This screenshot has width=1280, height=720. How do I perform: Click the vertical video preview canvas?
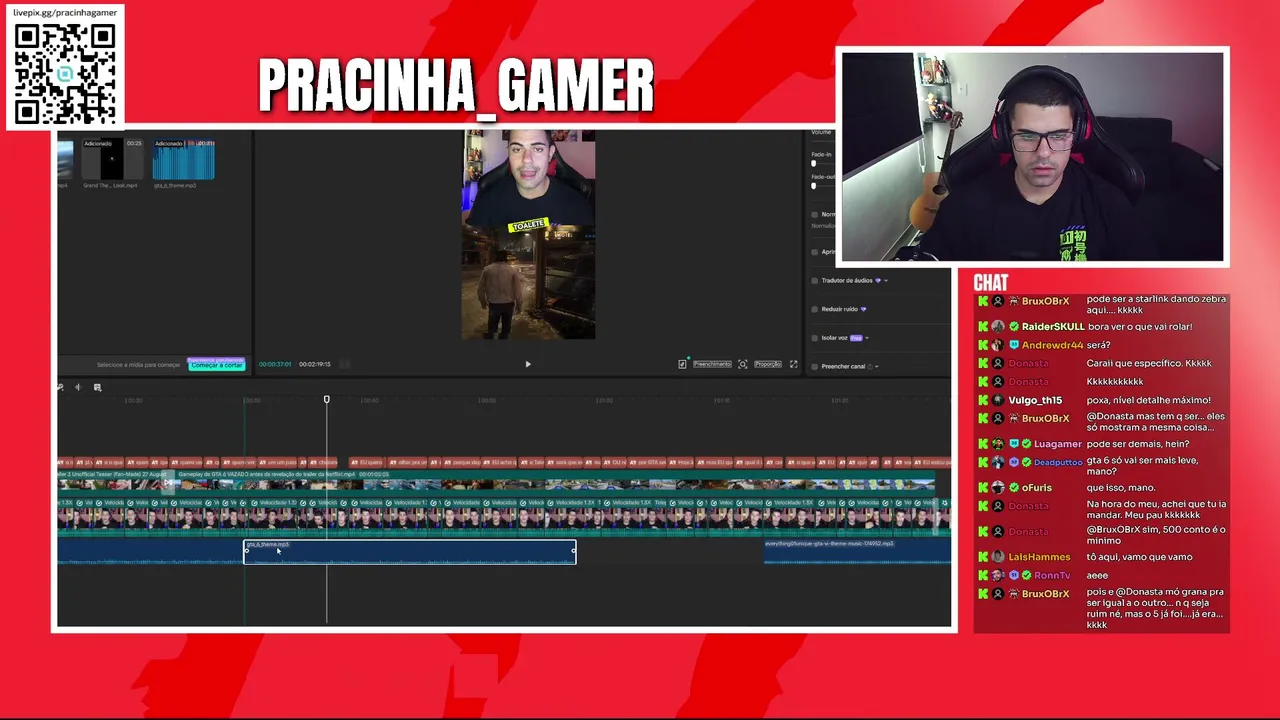528,235
